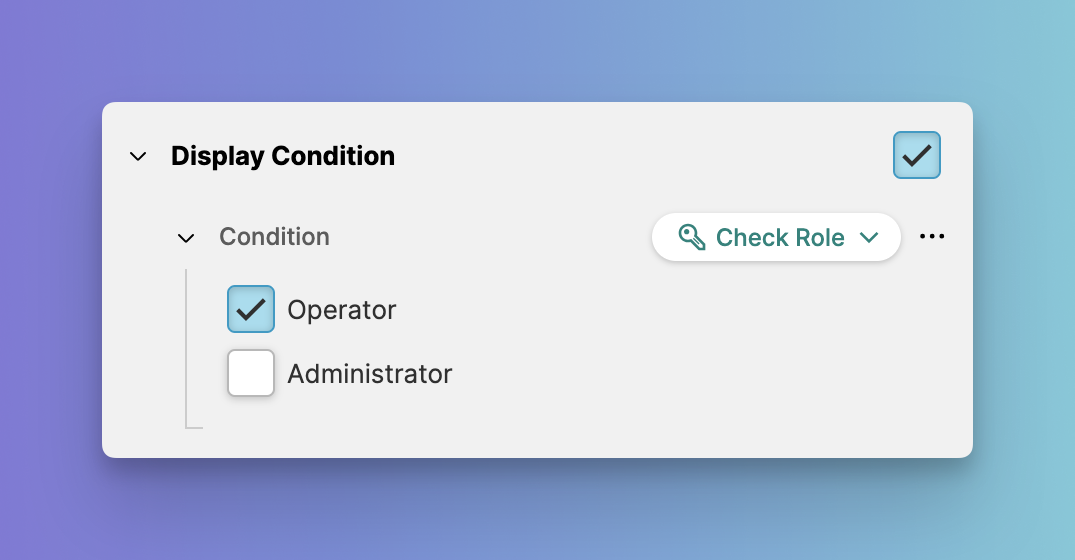Image resolution: width=1075 pixels, height=560 pixels.
Task: Click the empty white Administrator box
Action: pyautogui.click(x=251, y=374)
